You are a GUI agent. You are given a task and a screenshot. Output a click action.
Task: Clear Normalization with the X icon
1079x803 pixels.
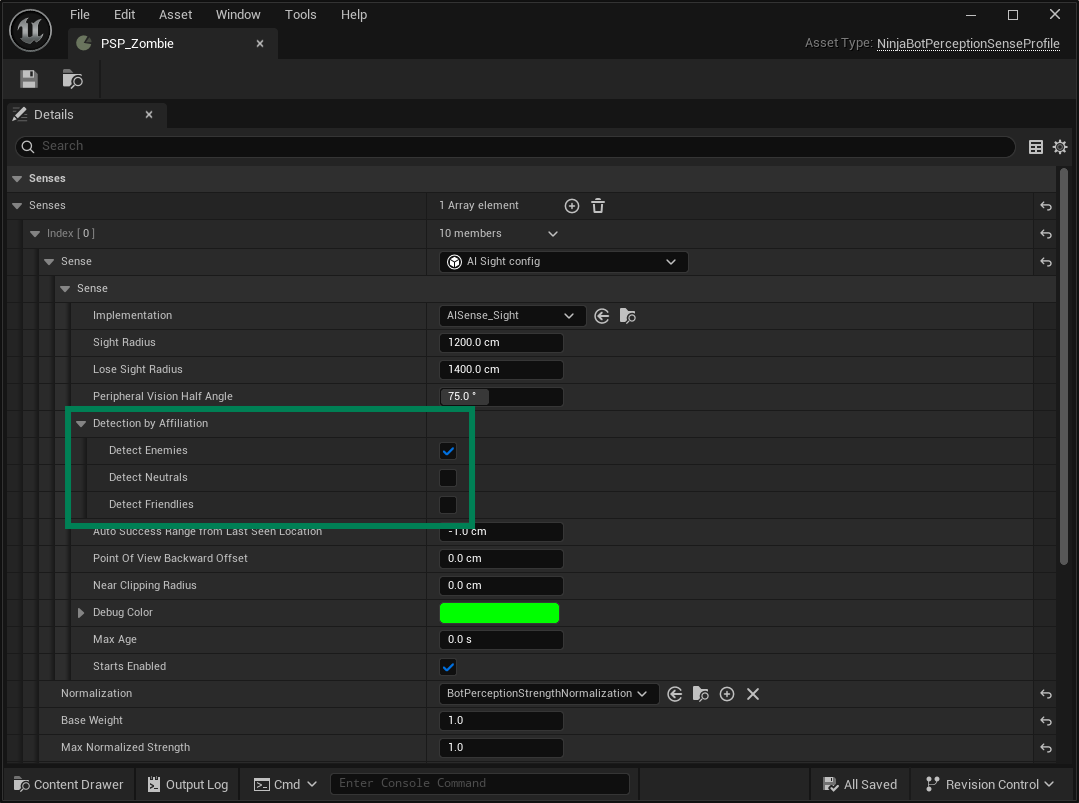pos(753,693)
